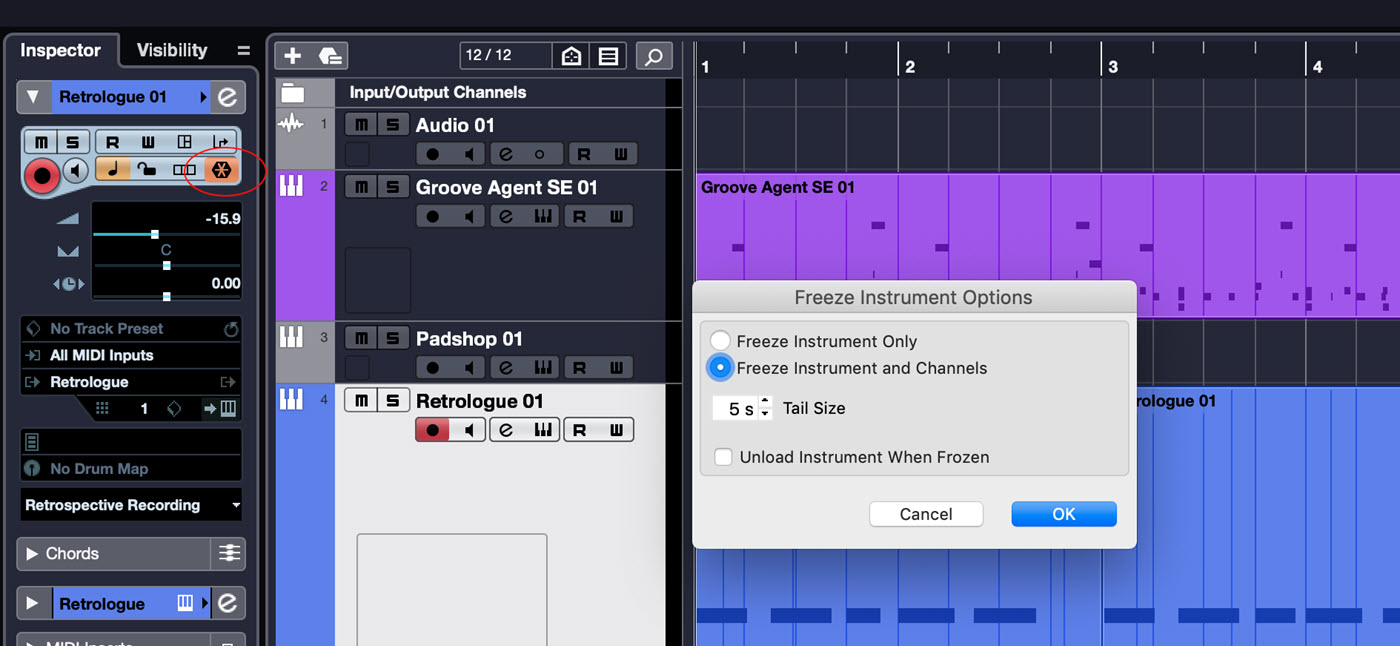Cancel the Freeze Instrument Options dialog
Image resolution: width=1400 pixels, height=646 pixels.
tap(925, 514)
